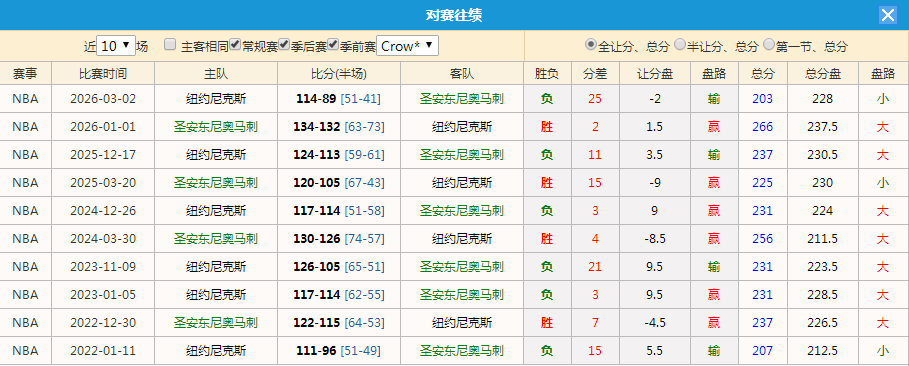Image resolution: width=909 pixels, height=366 pixels.
Task: Open the 124-113 score on 2025-12-17
Action: [316, 155]
